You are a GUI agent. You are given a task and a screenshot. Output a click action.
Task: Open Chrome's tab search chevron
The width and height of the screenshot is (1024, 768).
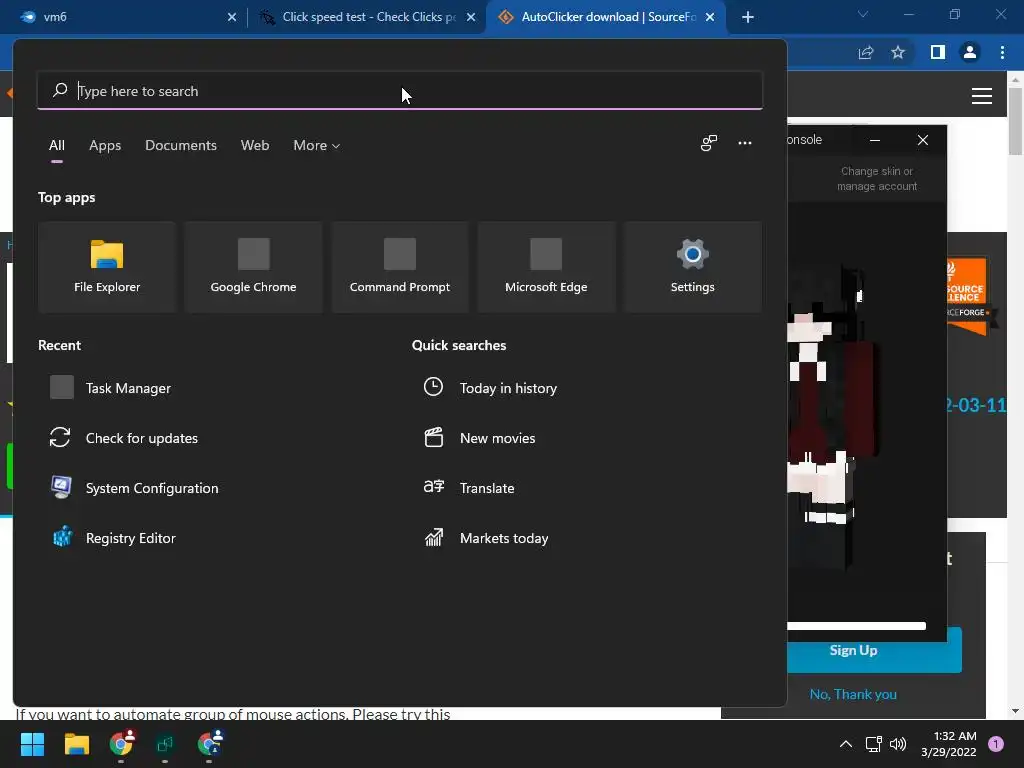click(863, 14)
